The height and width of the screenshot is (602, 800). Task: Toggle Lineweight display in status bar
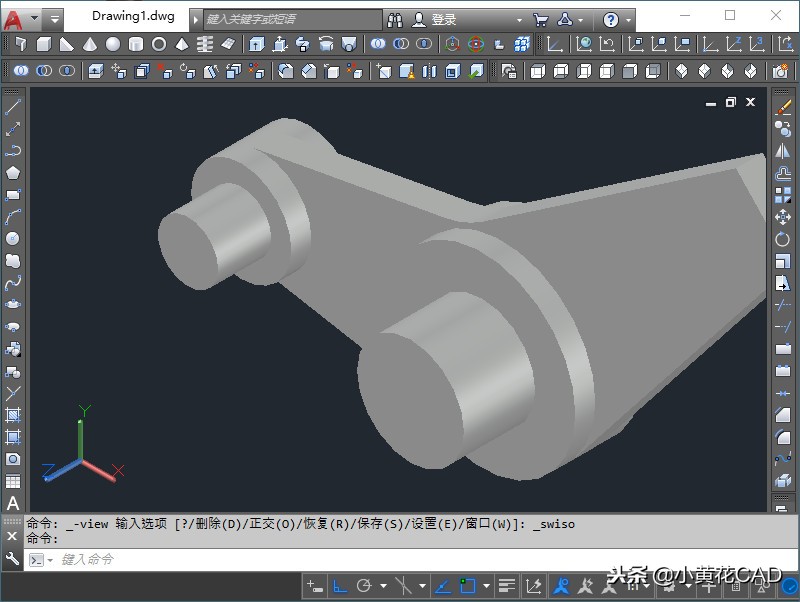507,586
